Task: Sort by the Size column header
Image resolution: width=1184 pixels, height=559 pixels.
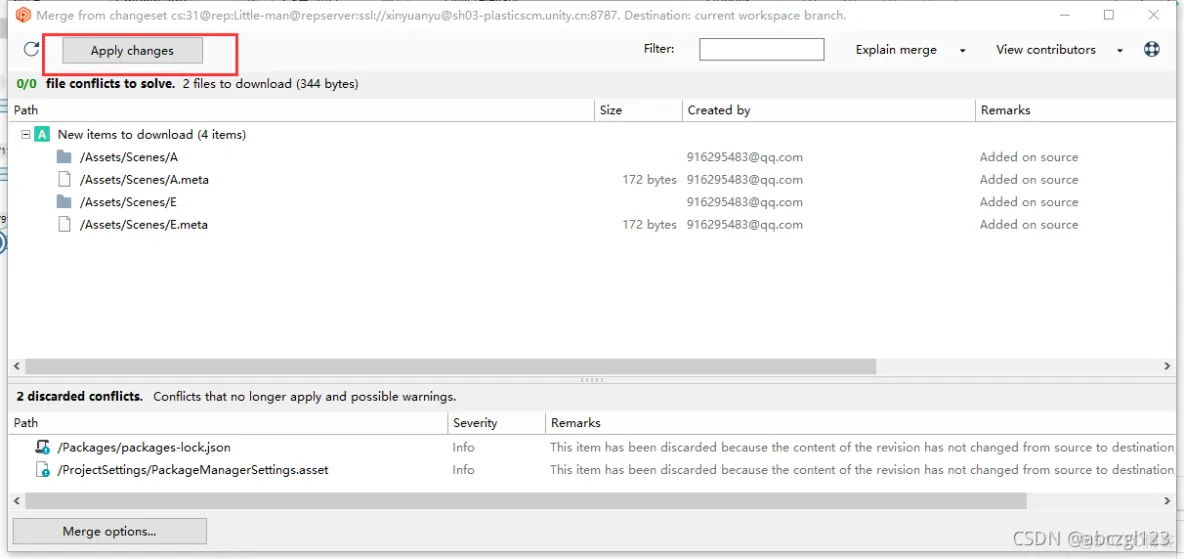Action: (x=639, y=110)
